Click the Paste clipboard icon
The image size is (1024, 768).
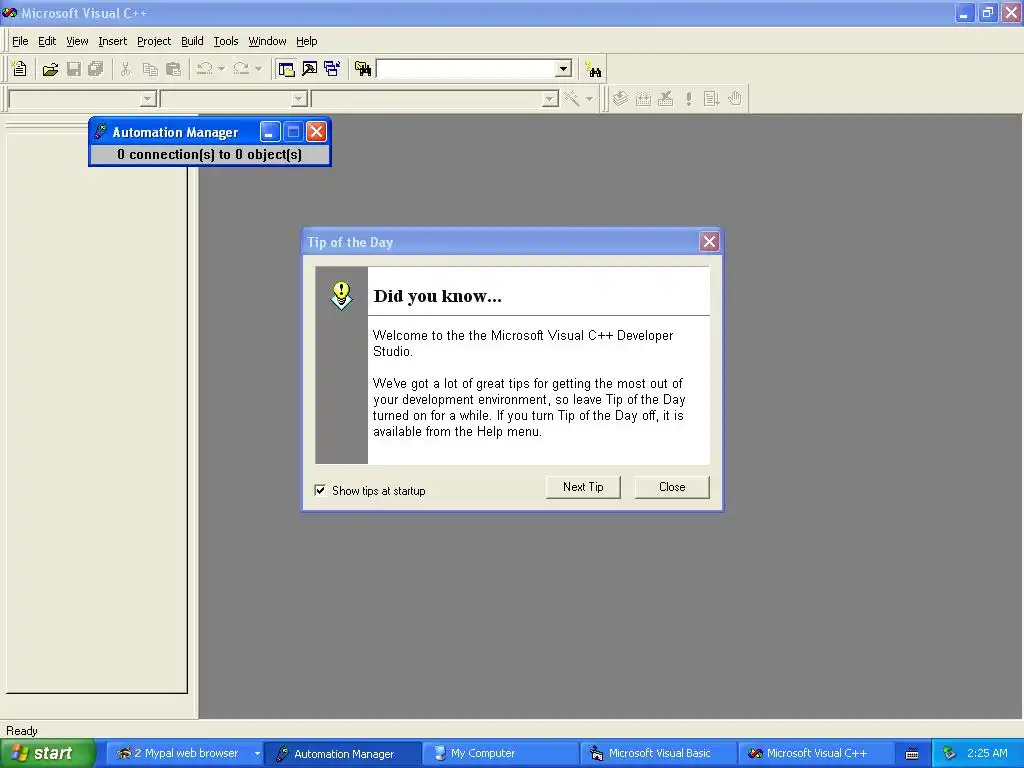[x=174, y=69]
